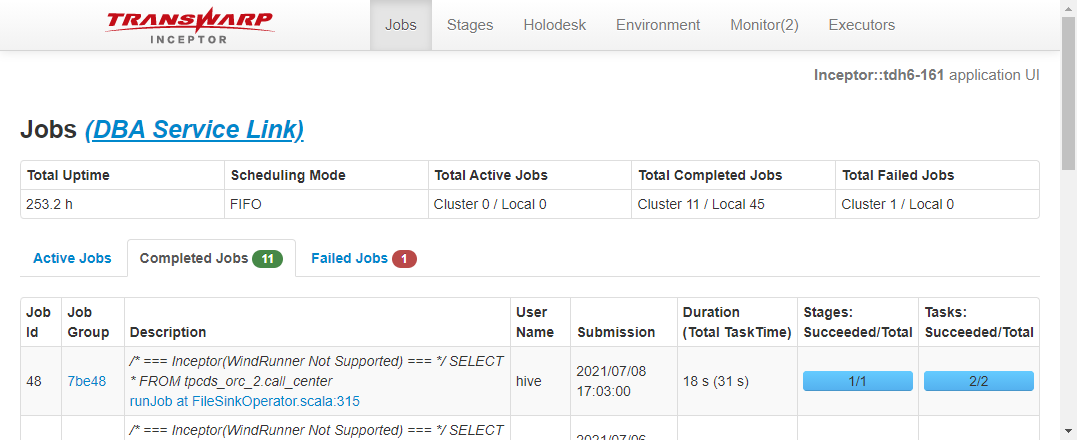
Task: Open runJob at FileSinkOperator.scala:315 link
Action: pyautogui.click(x=245, y=401)
